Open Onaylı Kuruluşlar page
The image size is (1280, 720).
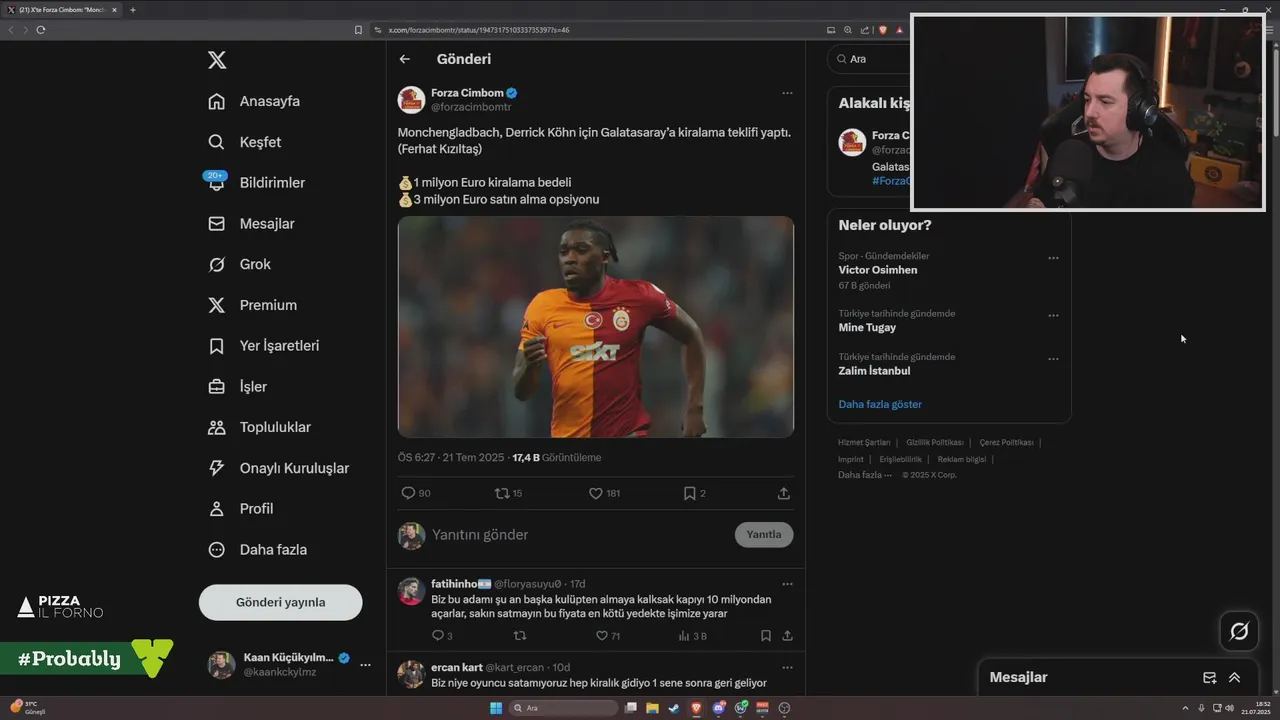(x=278, y=468)
